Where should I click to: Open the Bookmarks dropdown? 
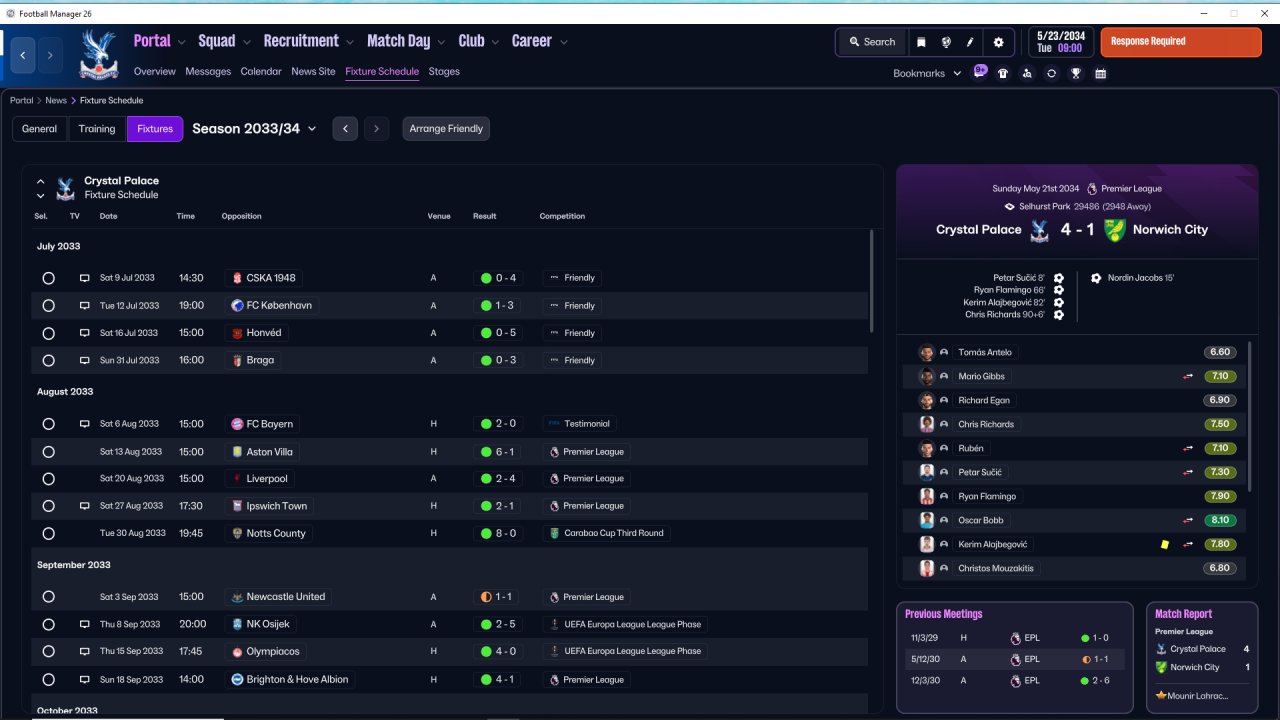[927, 73]
